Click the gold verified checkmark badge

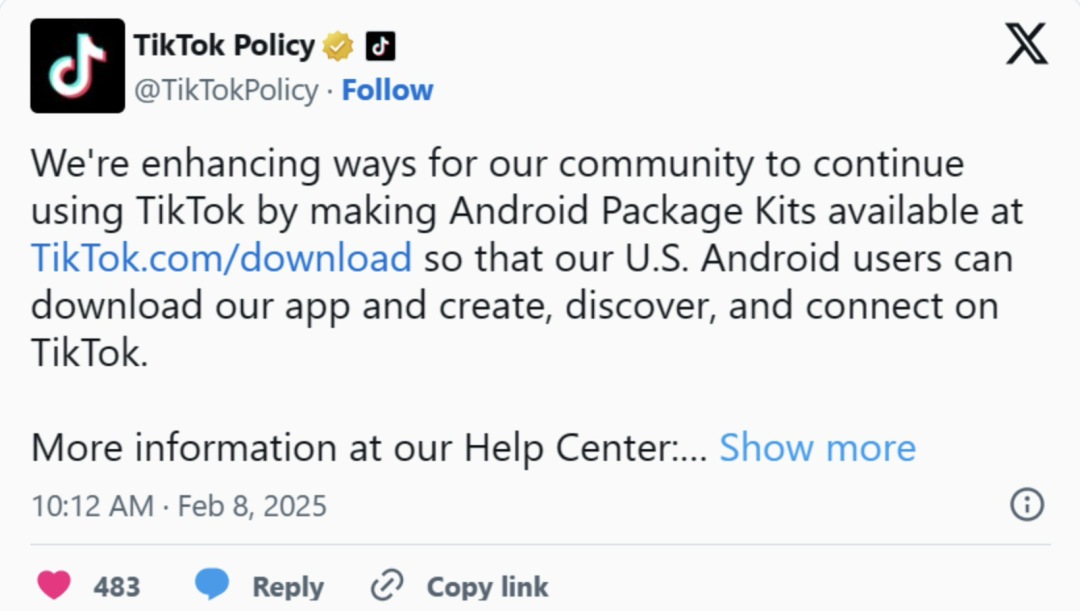[339, 45]
